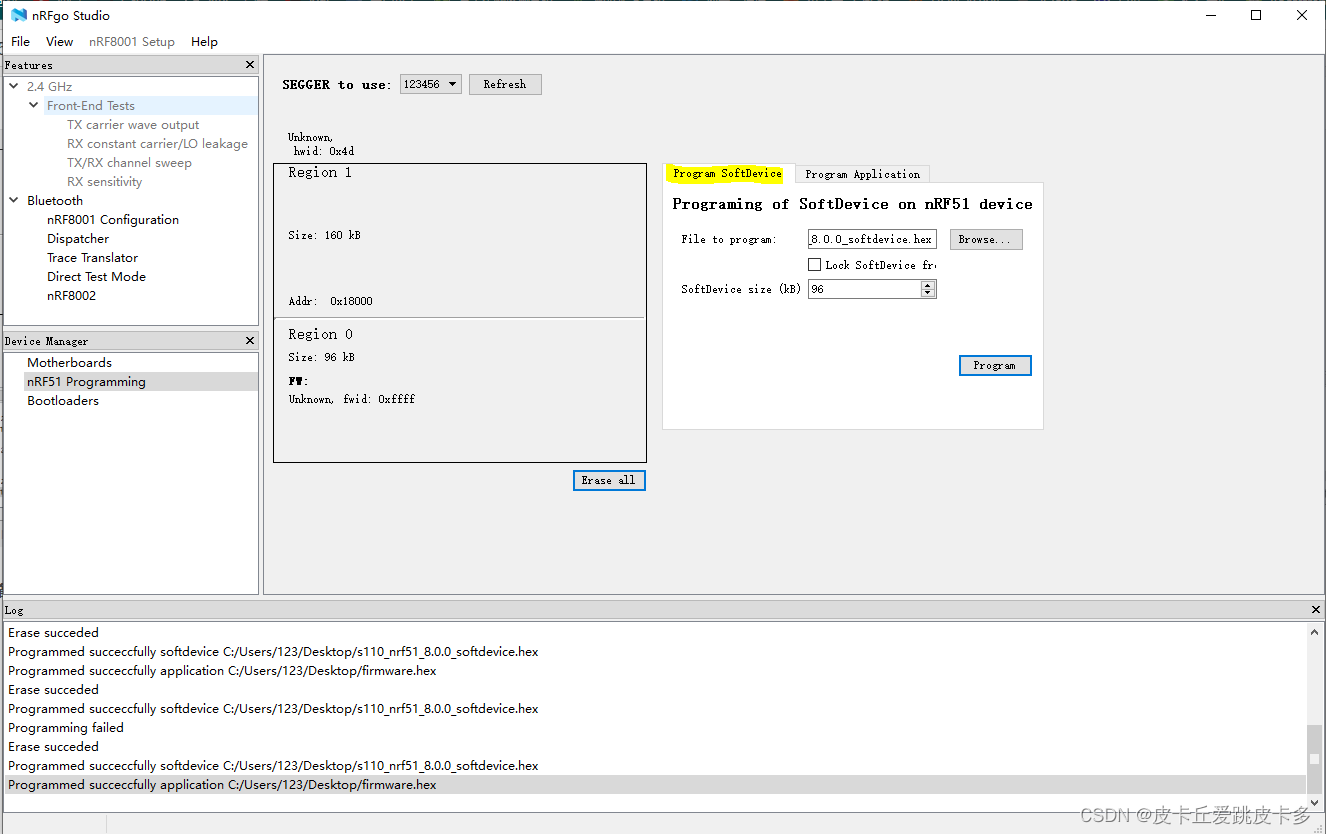The image size is (1326, 834).
Task: Open Trace Translator
Action: pos(92,258)
